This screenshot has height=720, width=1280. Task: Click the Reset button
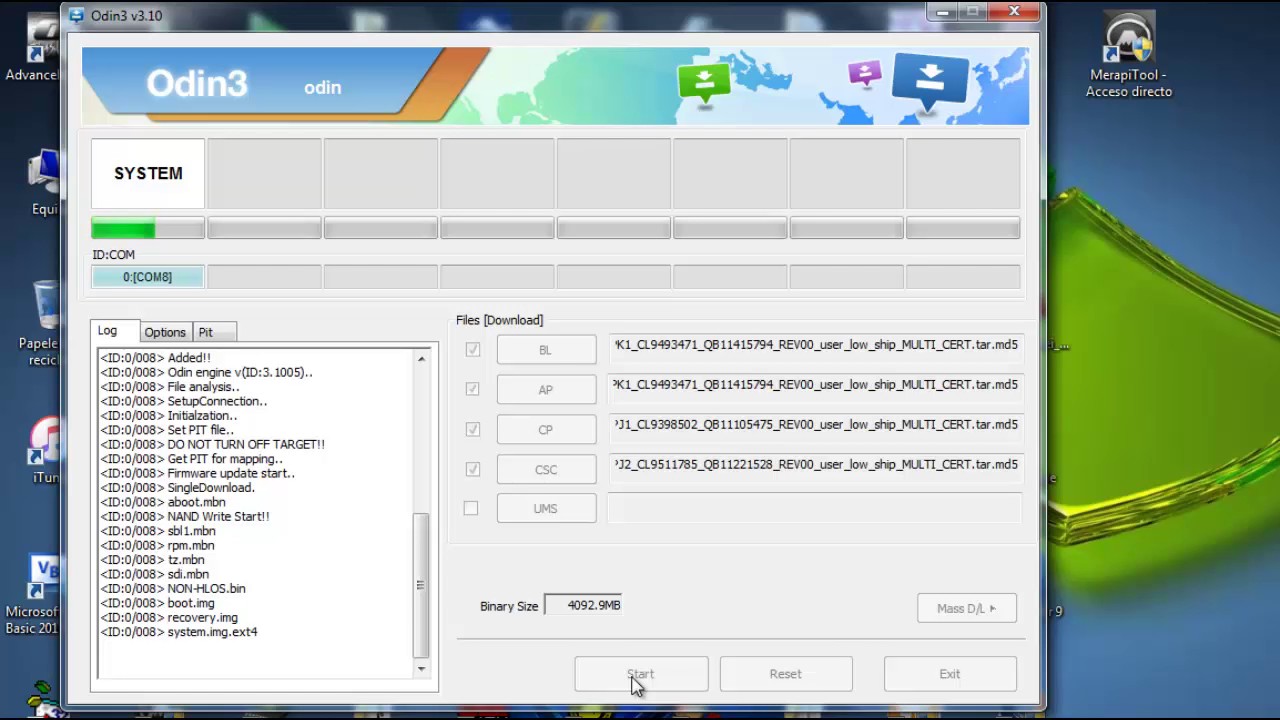[x=786, y=674]
